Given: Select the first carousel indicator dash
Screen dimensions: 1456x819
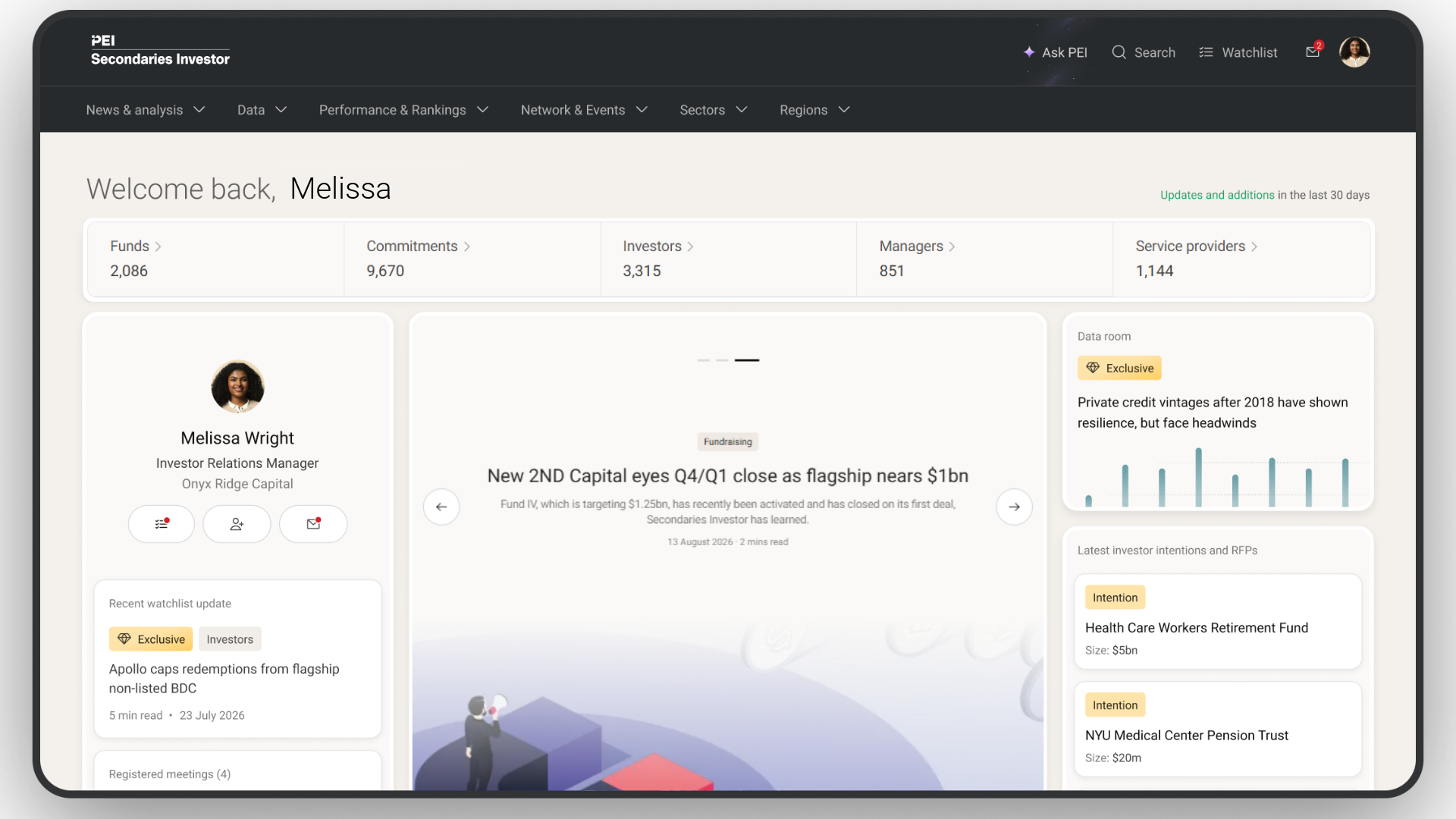Looking at the screenshot, I should point(704,360).
